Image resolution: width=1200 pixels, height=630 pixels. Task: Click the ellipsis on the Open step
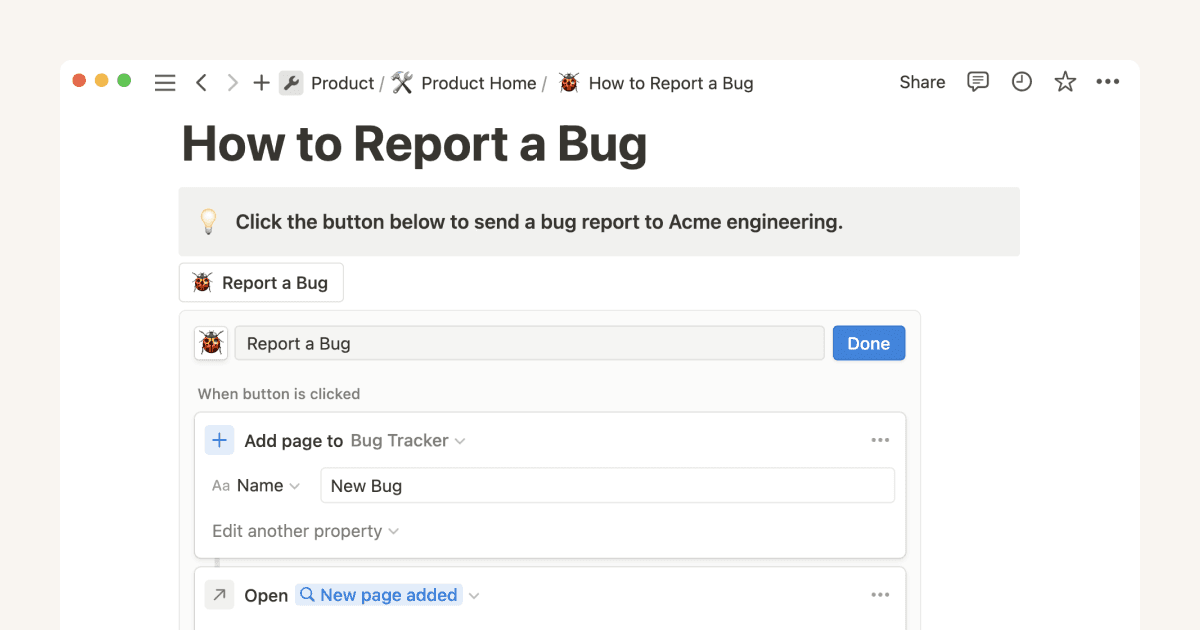(881, 594)
